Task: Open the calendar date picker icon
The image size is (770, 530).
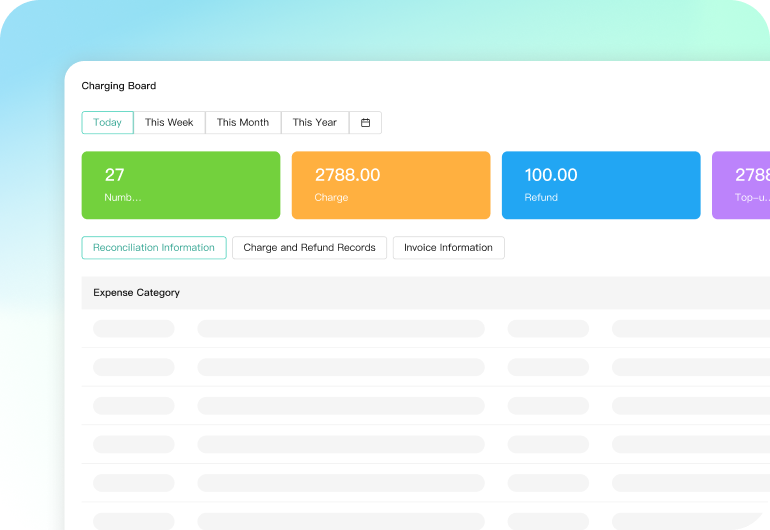Action: pyautogui.click(x=365, y=123)
